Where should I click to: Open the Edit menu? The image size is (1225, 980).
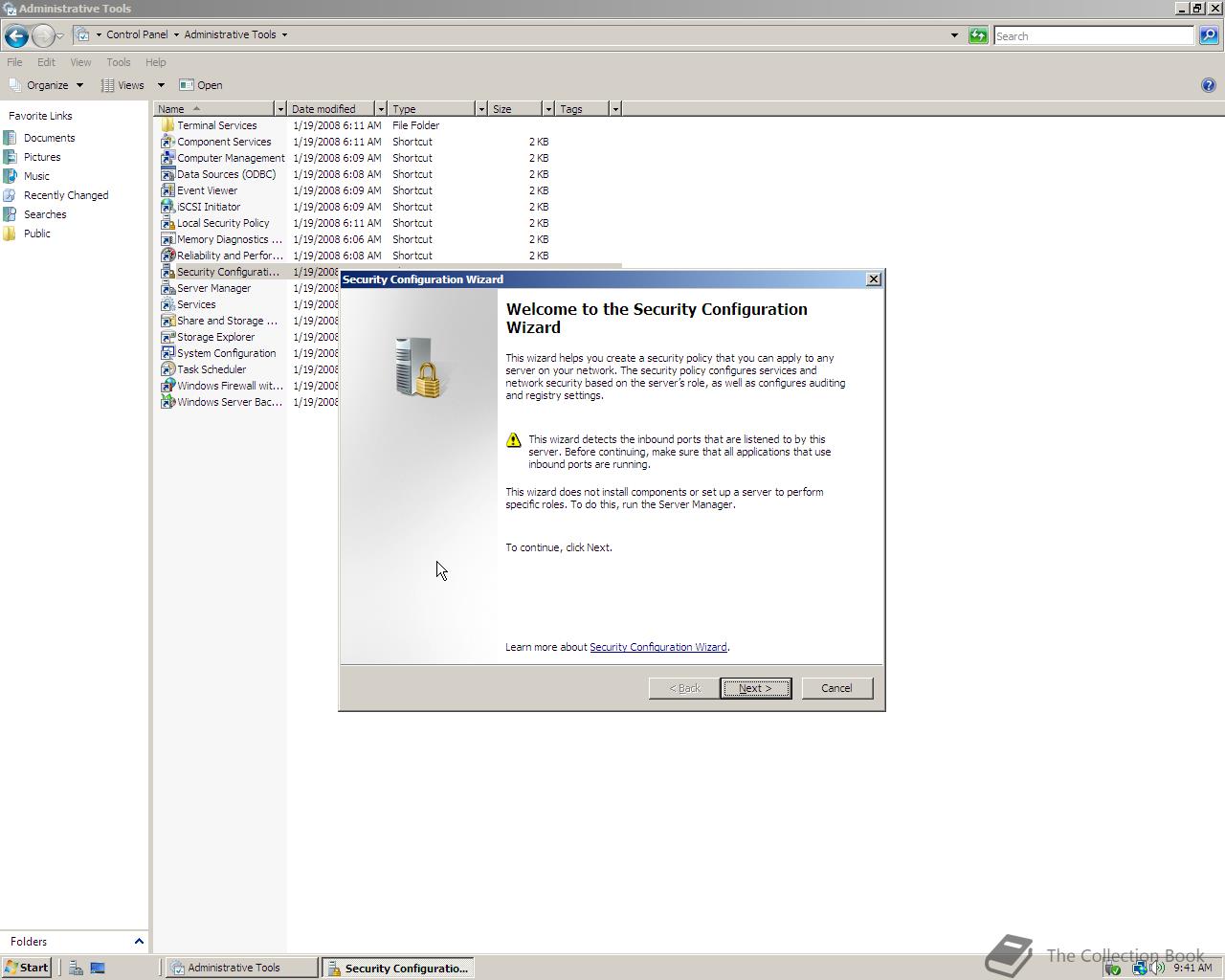point(46,62)
